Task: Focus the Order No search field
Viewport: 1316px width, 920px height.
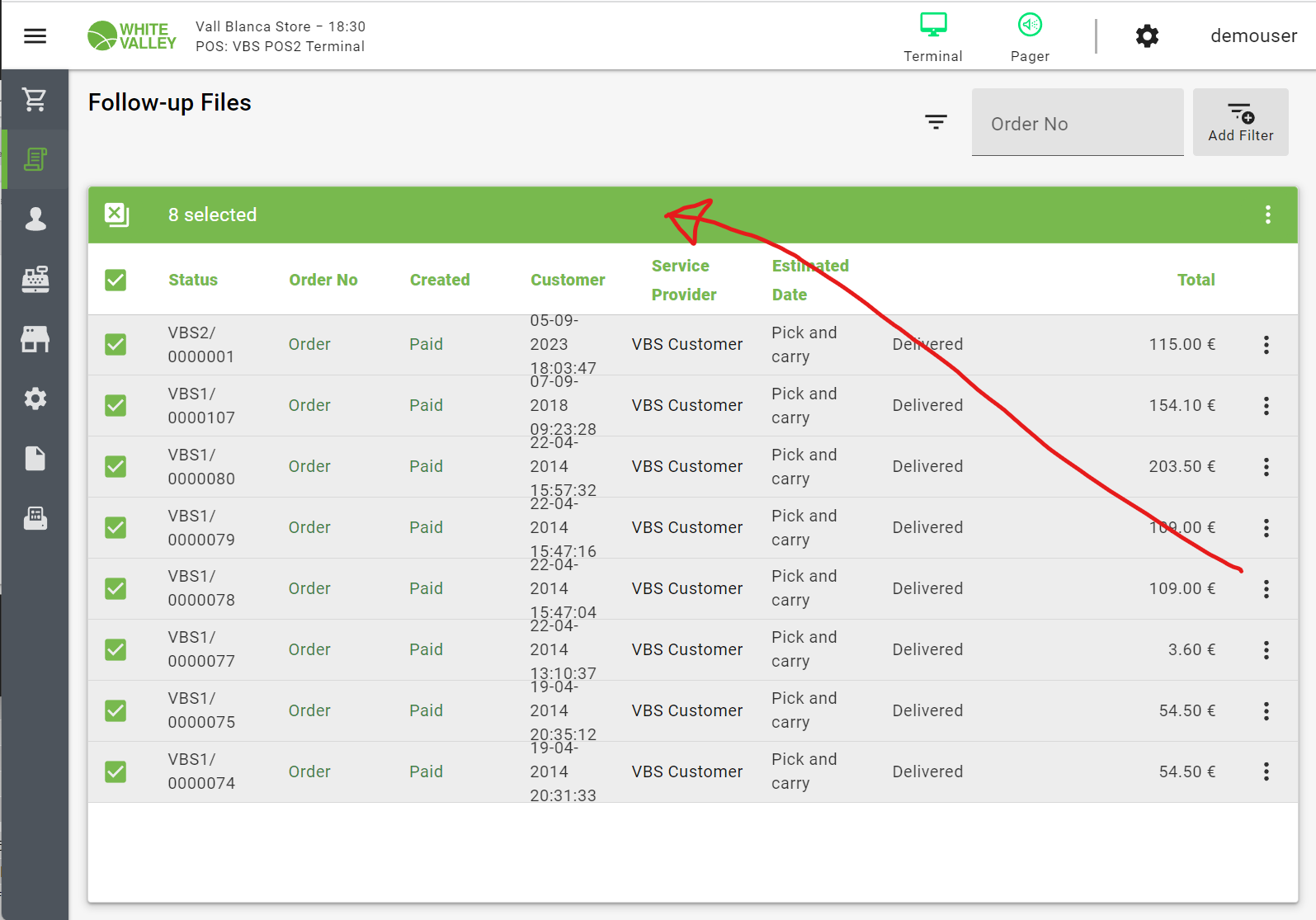Action: tap(1077, 124)
